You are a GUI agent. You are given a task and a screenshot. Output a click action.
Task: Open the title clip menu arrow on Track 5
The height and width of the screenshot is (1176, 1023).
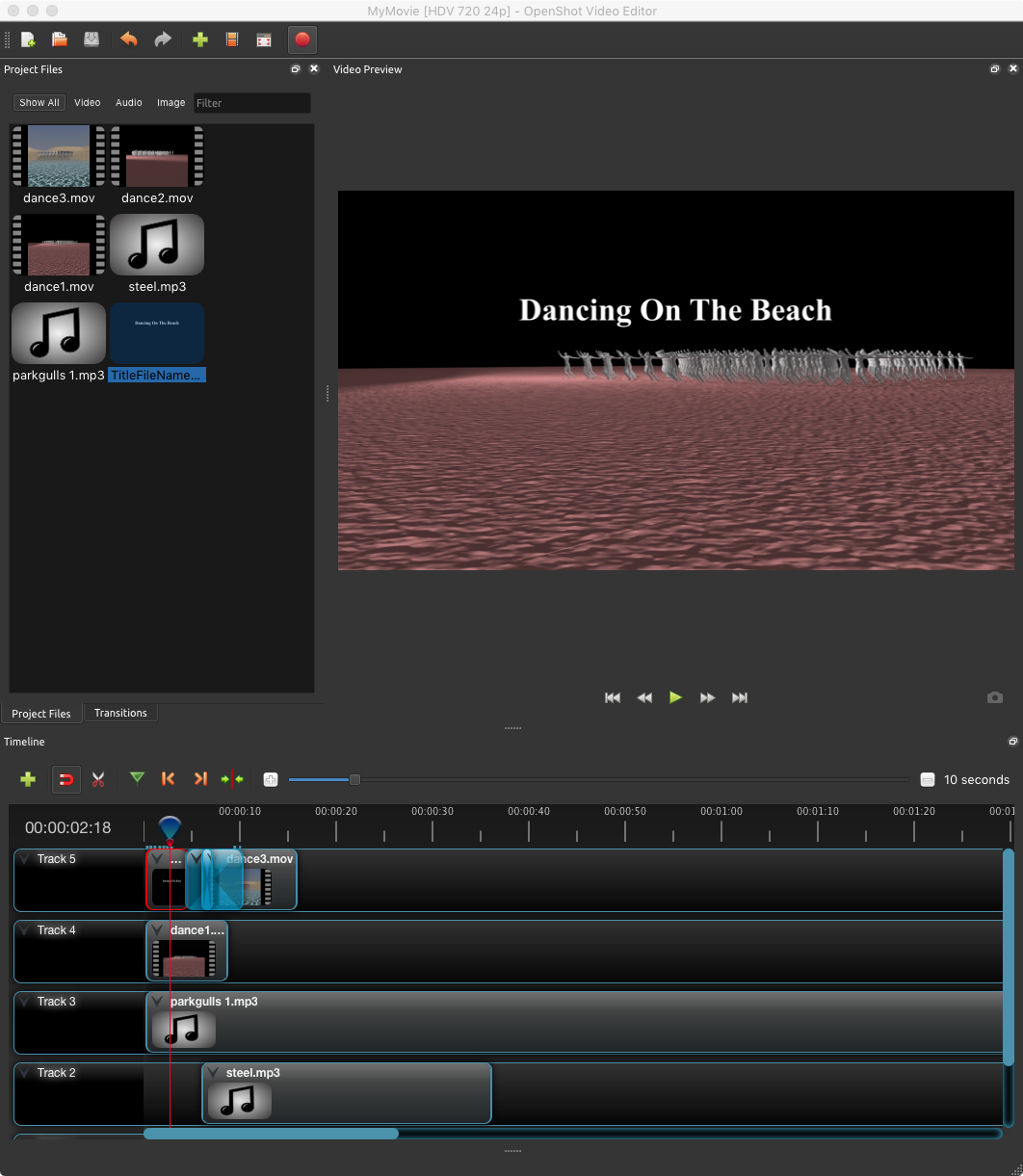tap(158, 858)
